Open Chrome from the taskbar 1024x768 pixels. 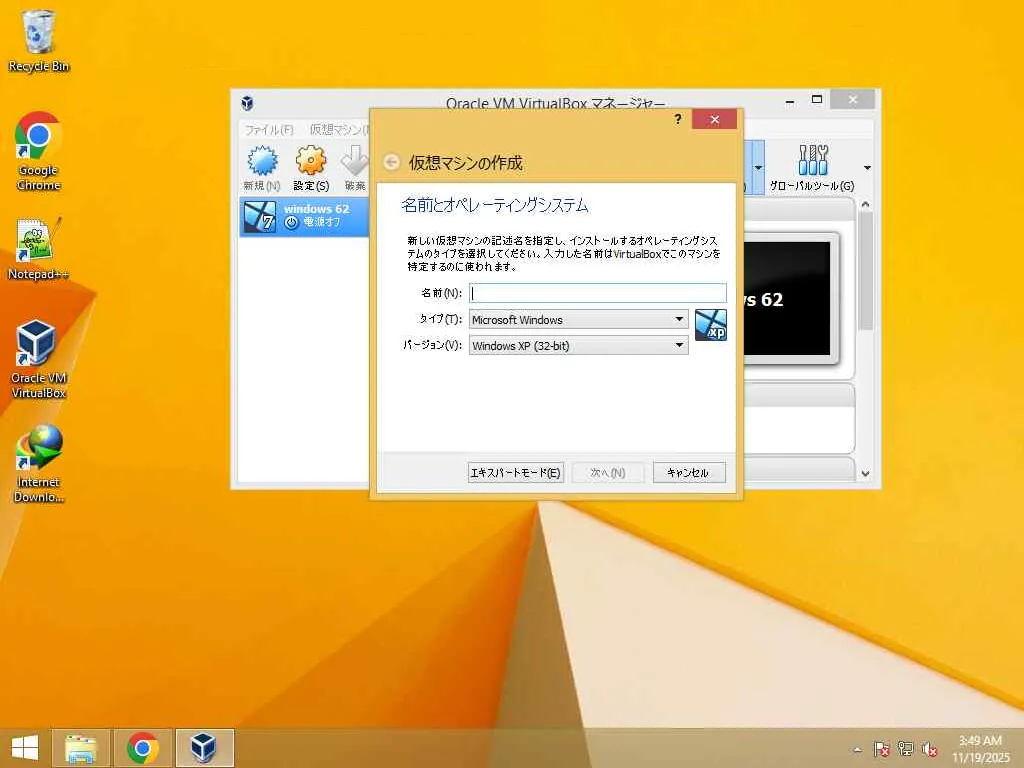pos(142,748)
